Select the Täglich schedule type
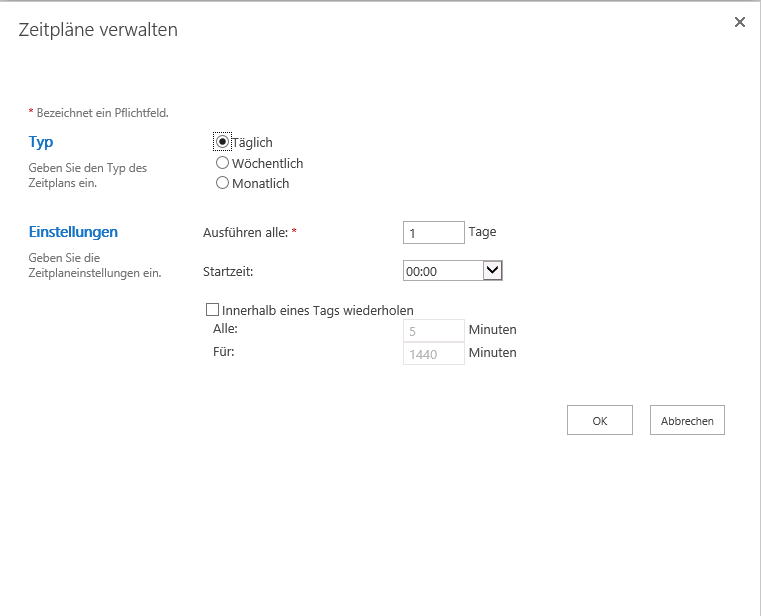 click(x=222, y=141)
